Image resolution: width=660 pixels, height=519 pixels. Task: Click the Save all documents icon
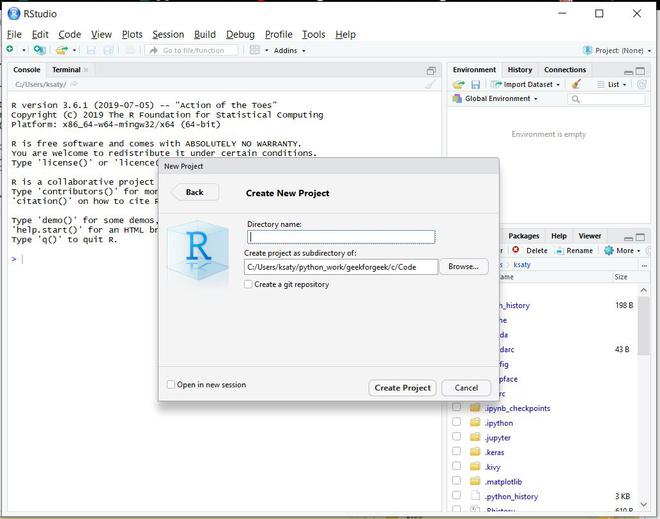coord(108,51)
